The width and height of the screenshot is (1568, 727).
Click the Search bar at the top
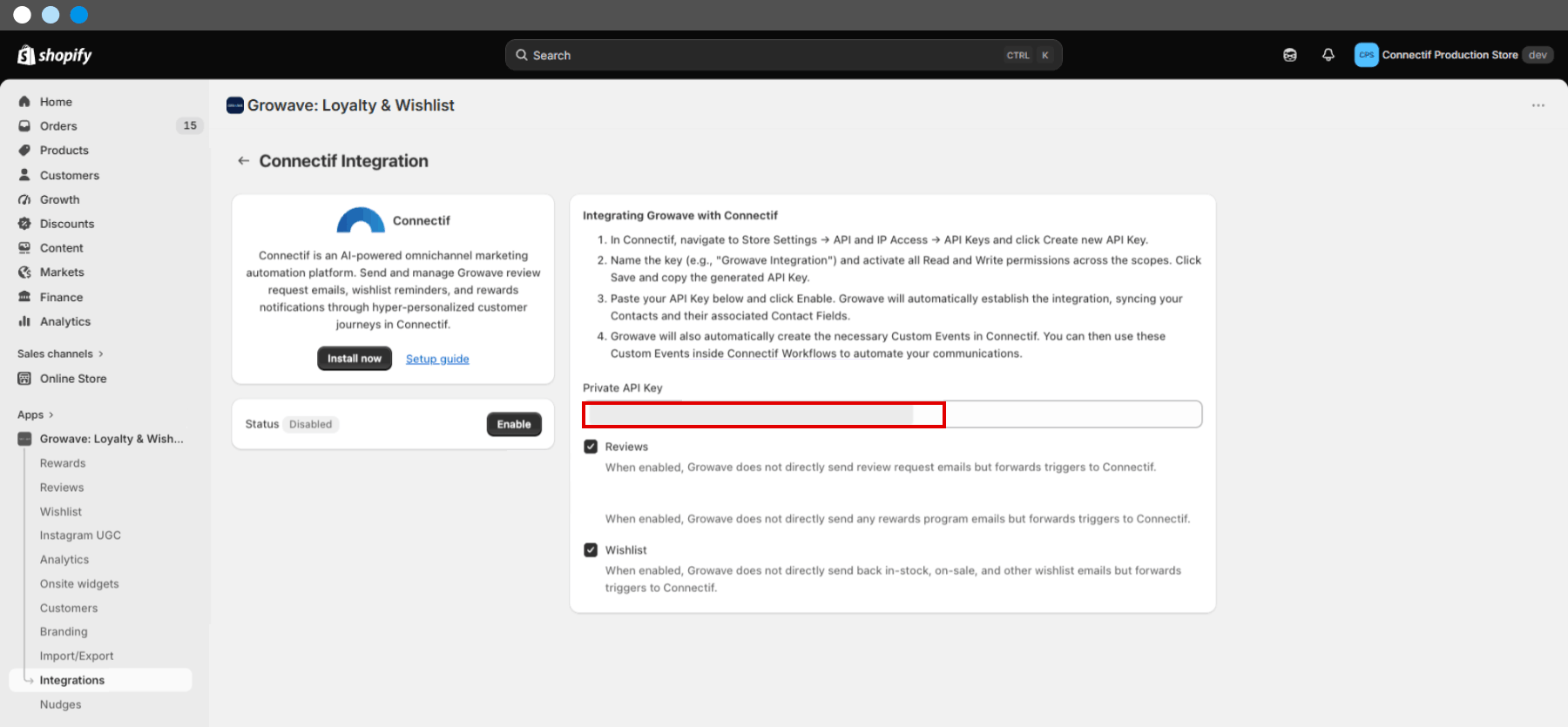783,55
